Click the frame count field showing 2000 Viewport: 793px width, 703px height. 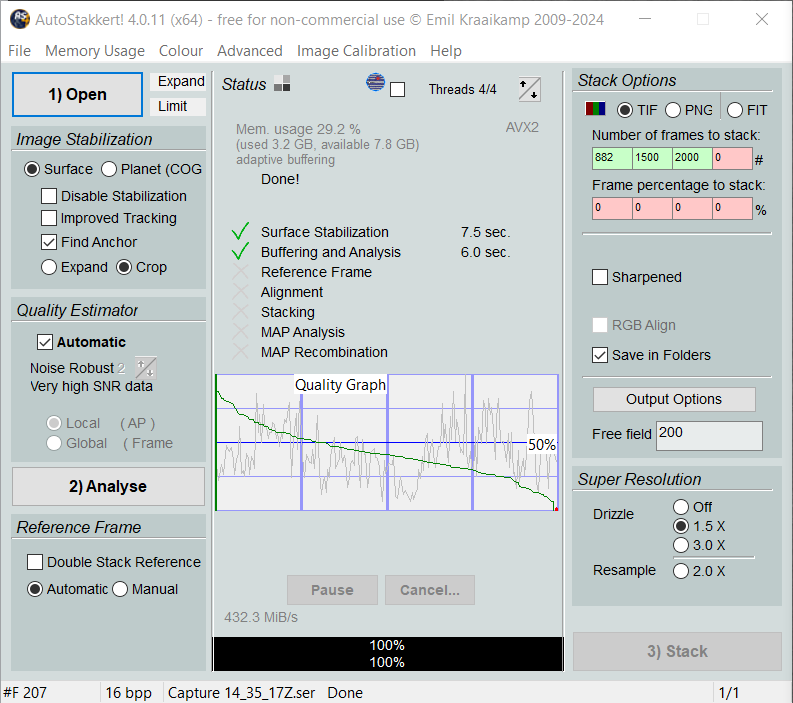(692, 158)
